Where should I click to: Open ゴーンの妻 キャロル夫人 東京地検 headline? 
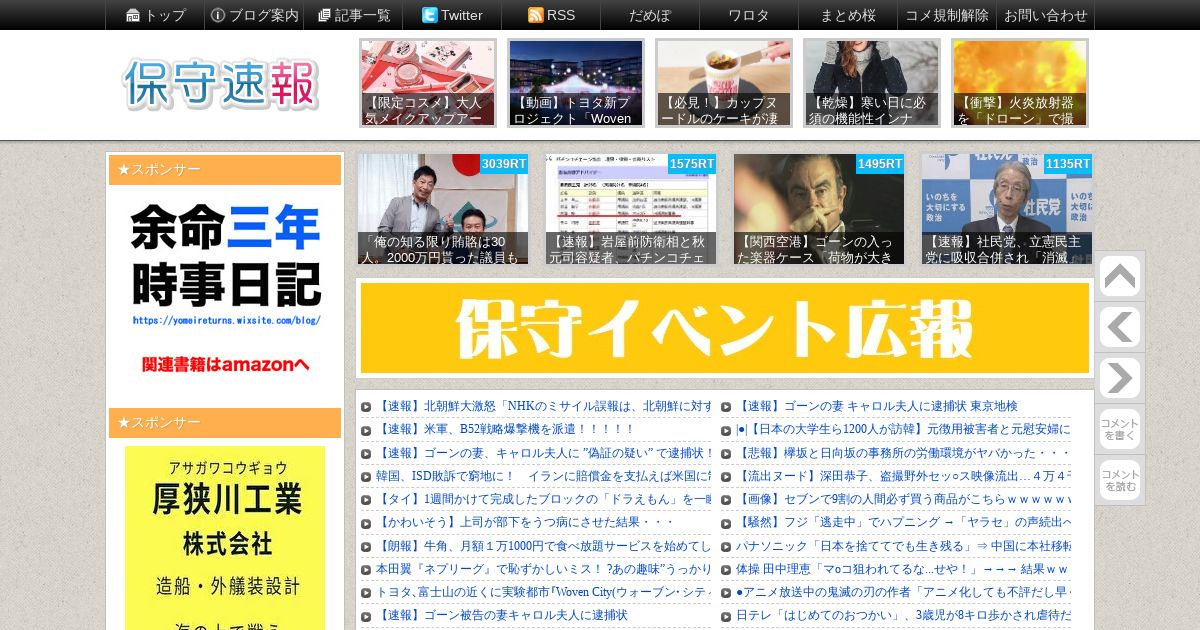pos(877,406)
